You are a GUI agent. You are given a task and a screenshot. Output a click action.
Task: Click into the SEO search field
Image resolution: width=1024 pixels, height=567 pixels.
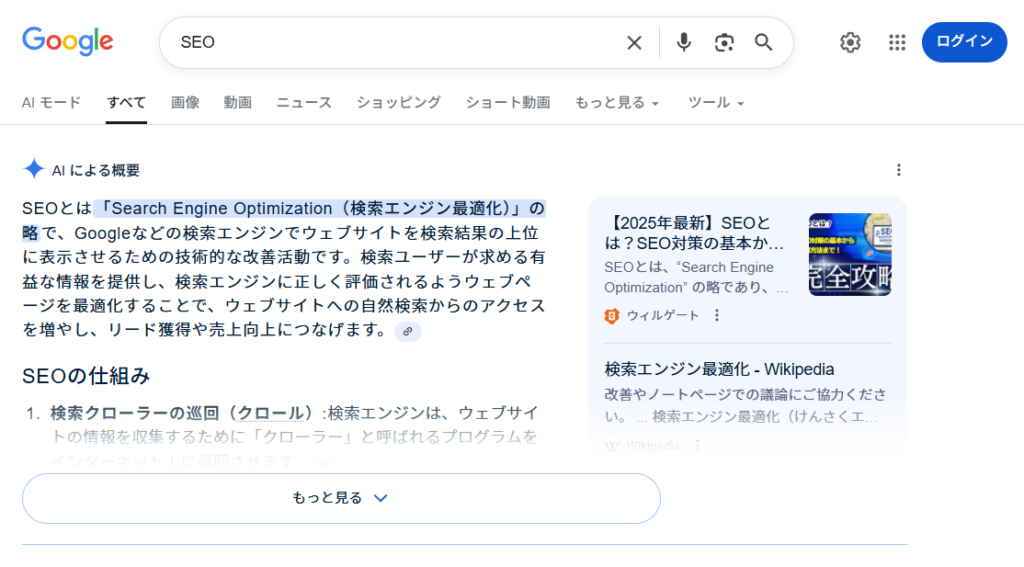click(400, 42)
